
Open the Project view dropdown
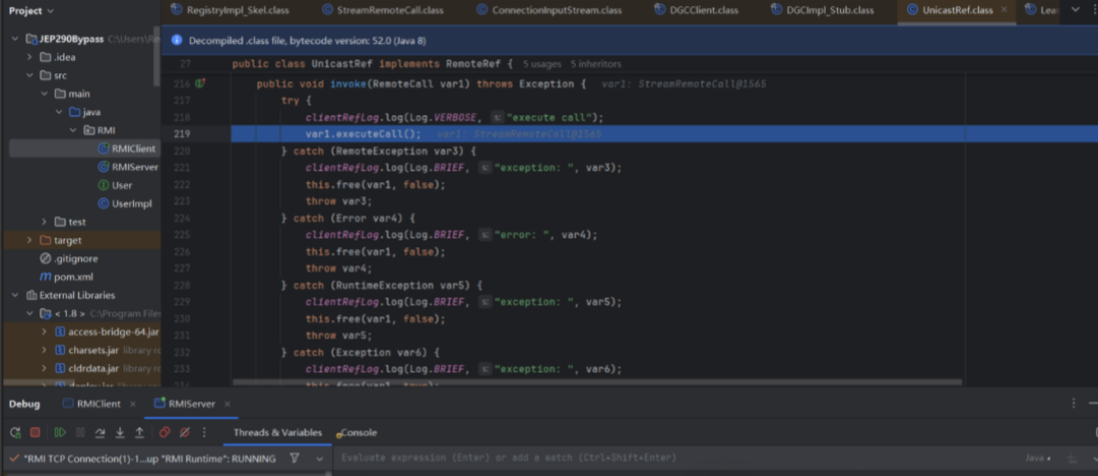tap(32, 10)
